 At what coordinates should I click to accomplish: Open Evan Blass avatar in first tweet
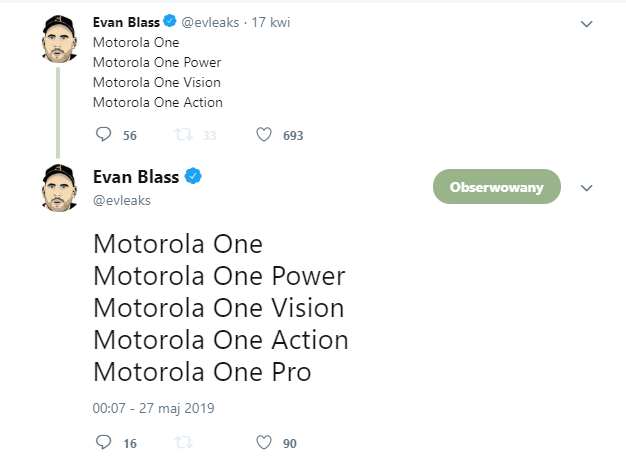click(x=59, y=39)
